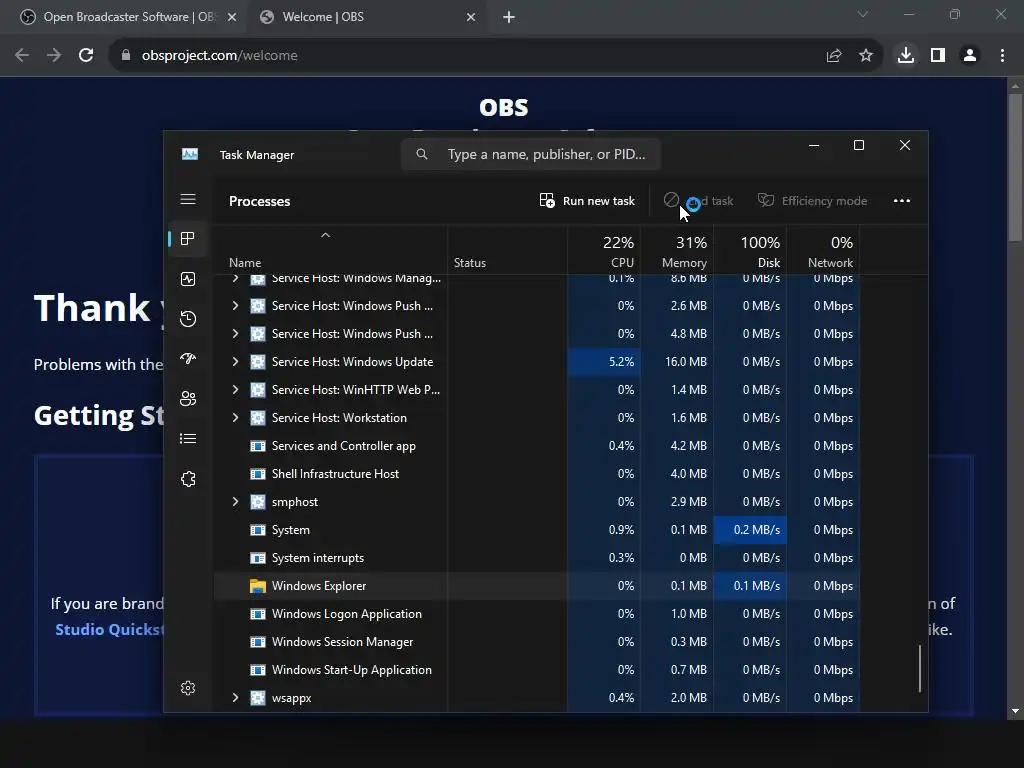The image size is (1024, 768).
Task: Sort processes by Name column
Action: click(x=330, y=251)
